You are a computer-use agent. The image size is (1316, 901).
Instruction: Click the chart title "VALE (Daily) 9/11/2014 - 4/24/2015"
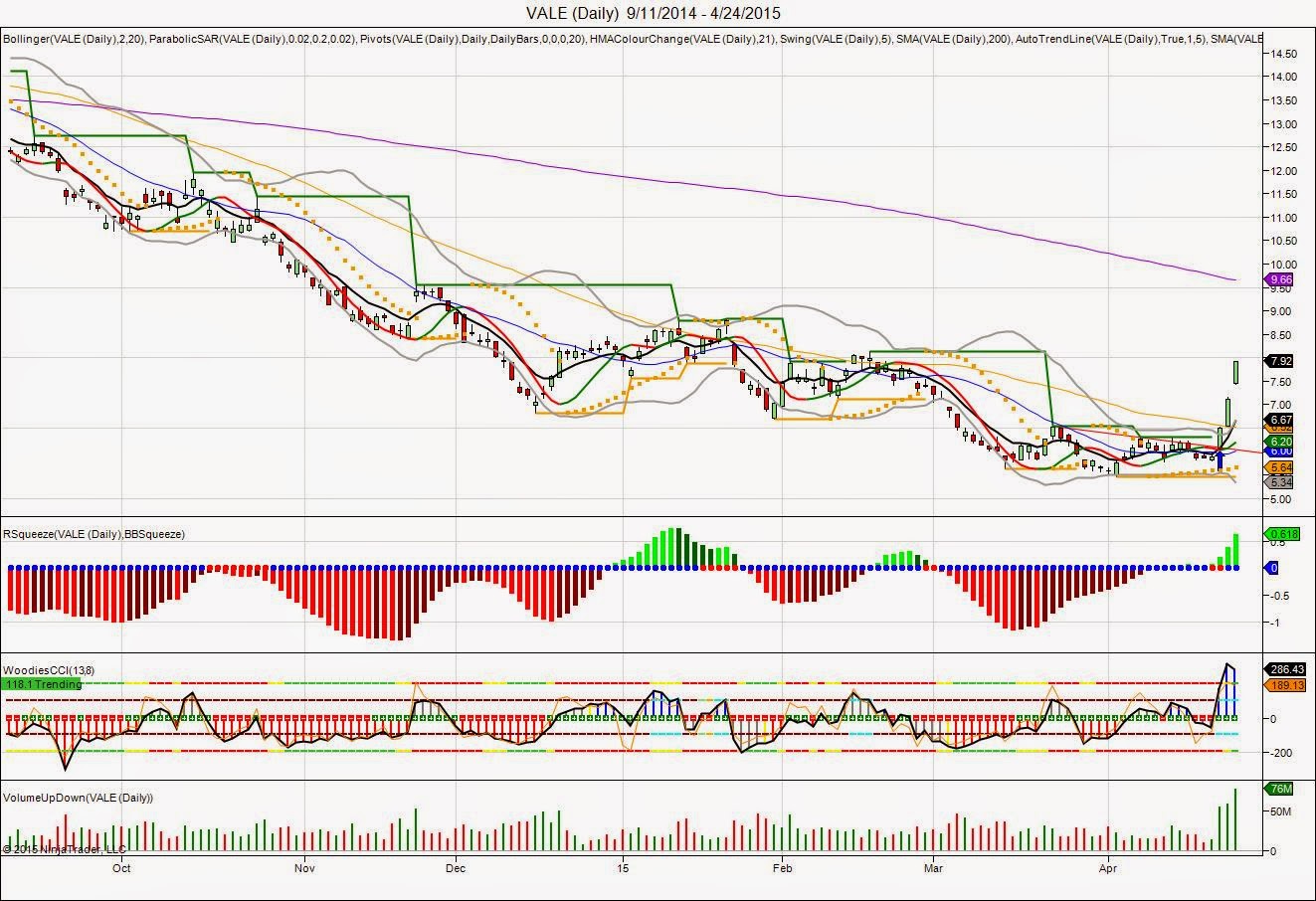[x=653, y=13]
